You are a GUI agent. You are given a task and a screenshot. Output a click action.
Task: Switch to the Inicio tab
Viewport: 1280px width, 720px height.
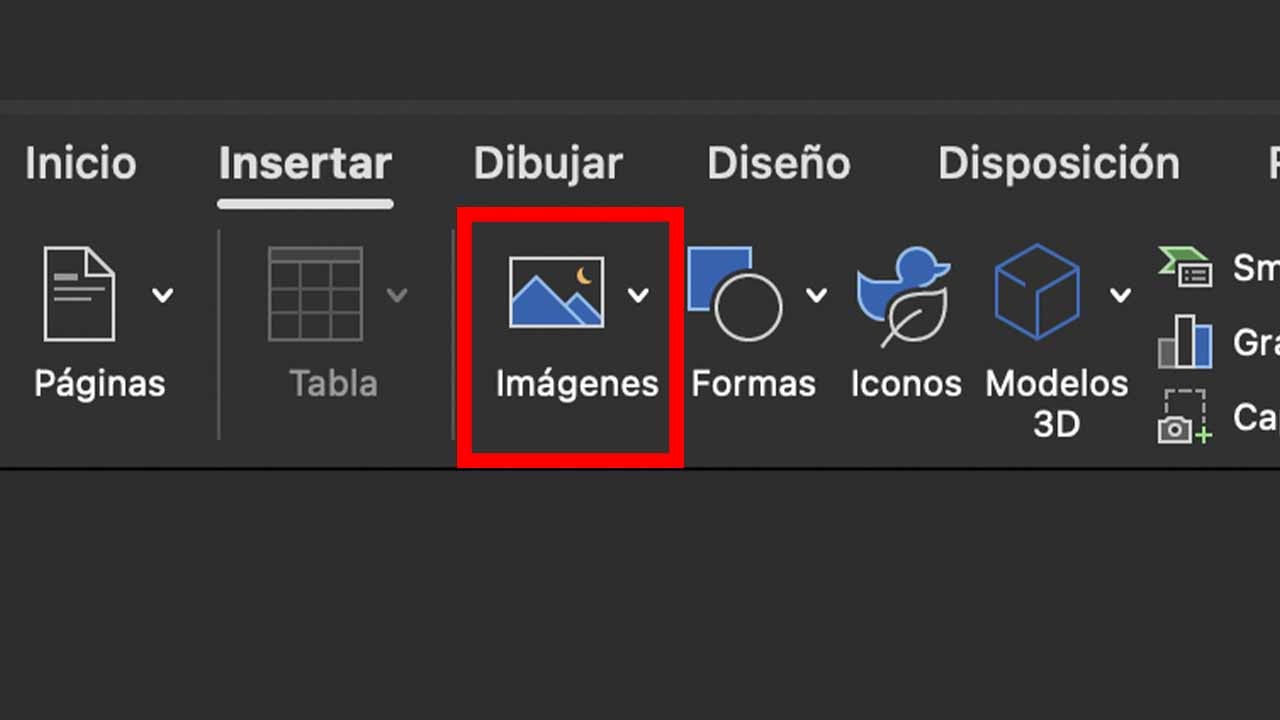pyautogui.click(x=80, y=163)
